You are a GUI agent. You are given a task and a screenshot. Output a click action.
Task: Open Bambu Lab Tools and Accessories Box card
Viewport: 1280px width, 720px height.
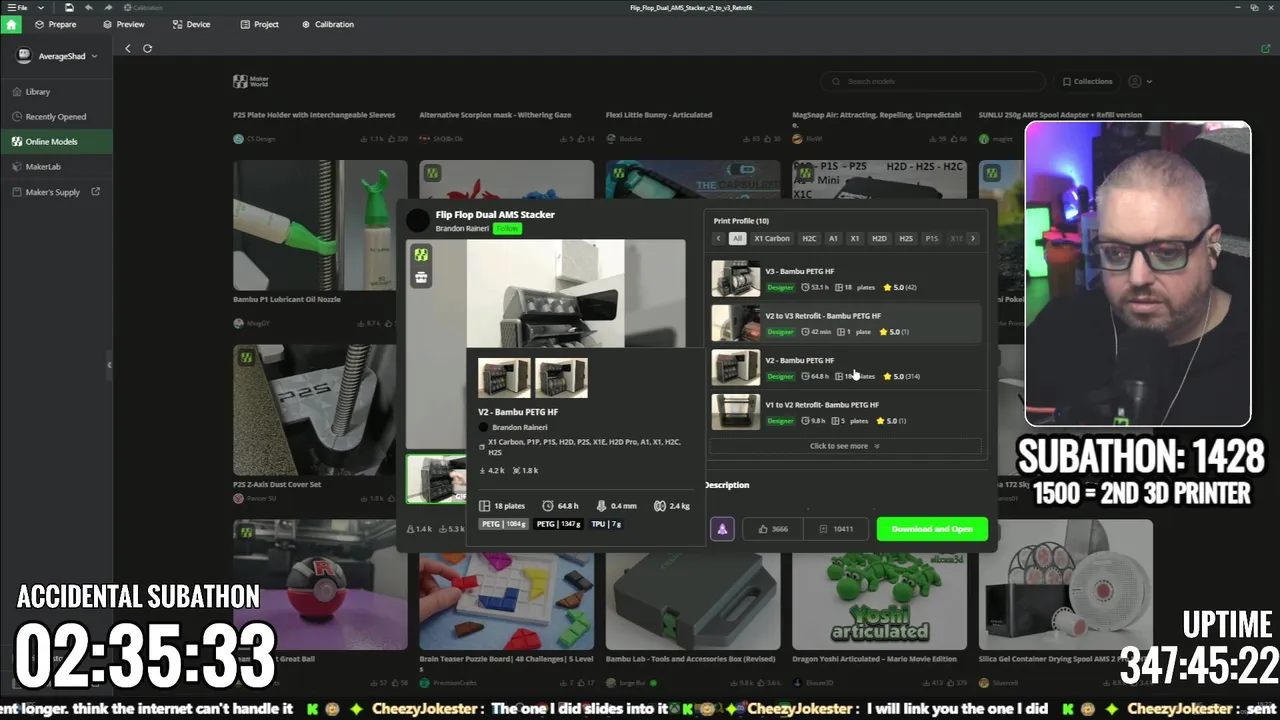click(x=692, y=604)
